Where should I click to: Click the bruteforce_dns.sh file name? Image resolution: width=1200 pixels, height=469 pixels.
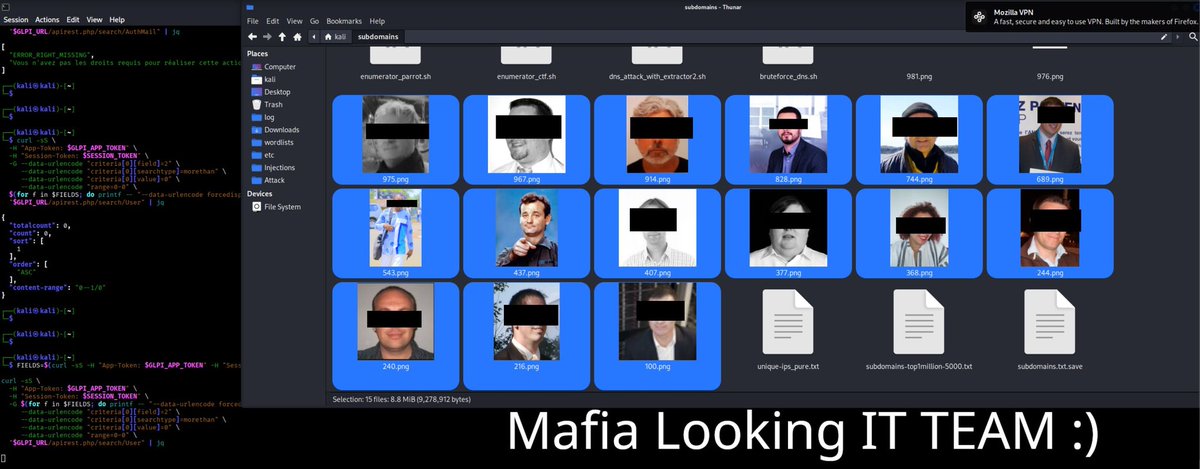pos(788,77)
